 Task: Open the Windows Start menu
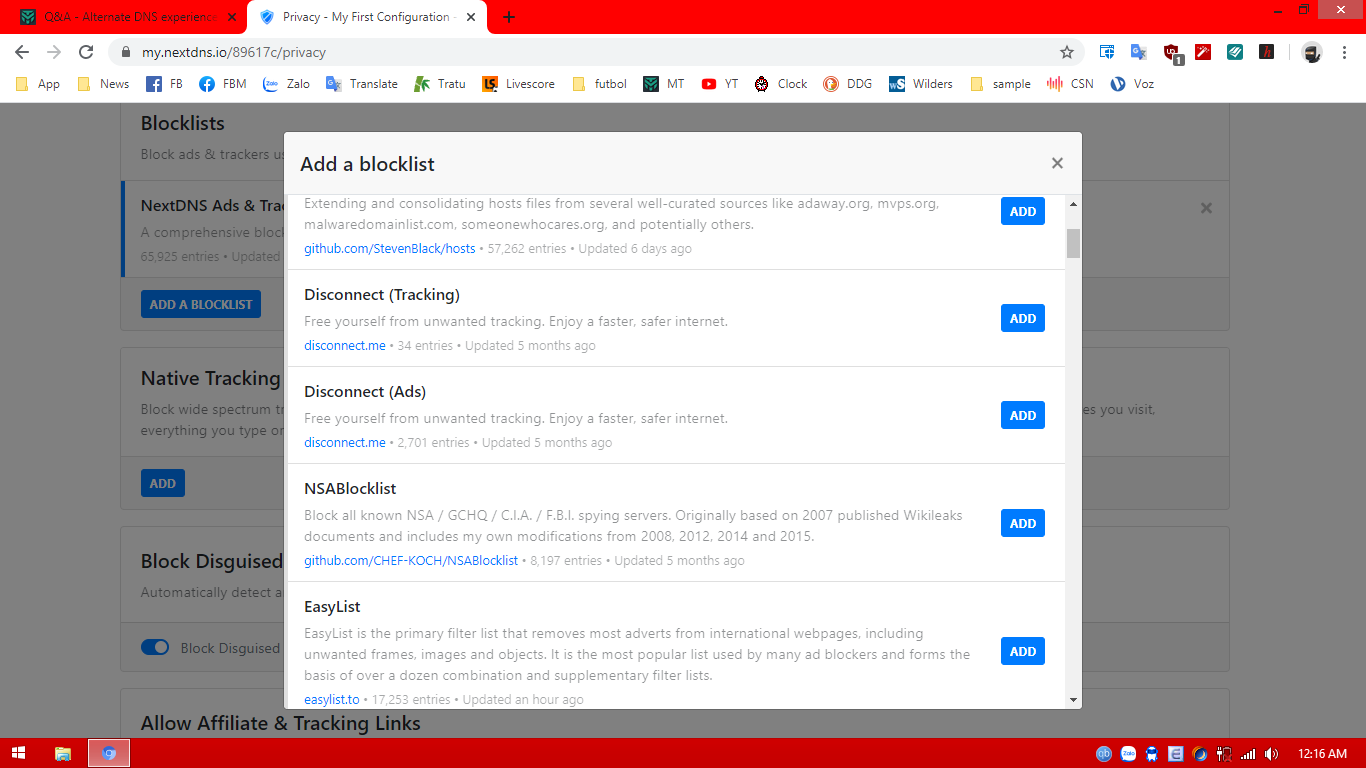[x=17, y=753]
